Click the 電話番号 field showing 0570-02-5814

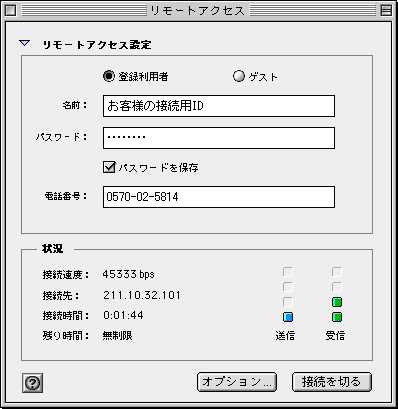pos(219,197)
